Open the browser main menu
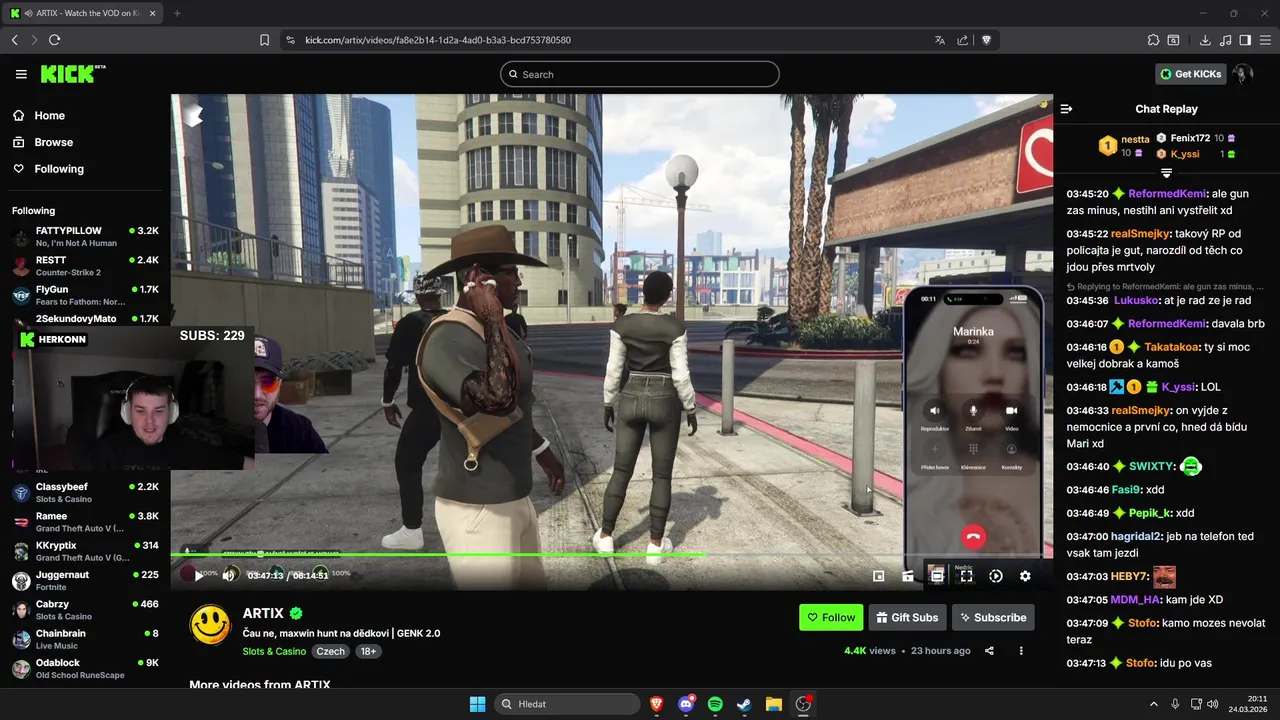 (1266, 40)
